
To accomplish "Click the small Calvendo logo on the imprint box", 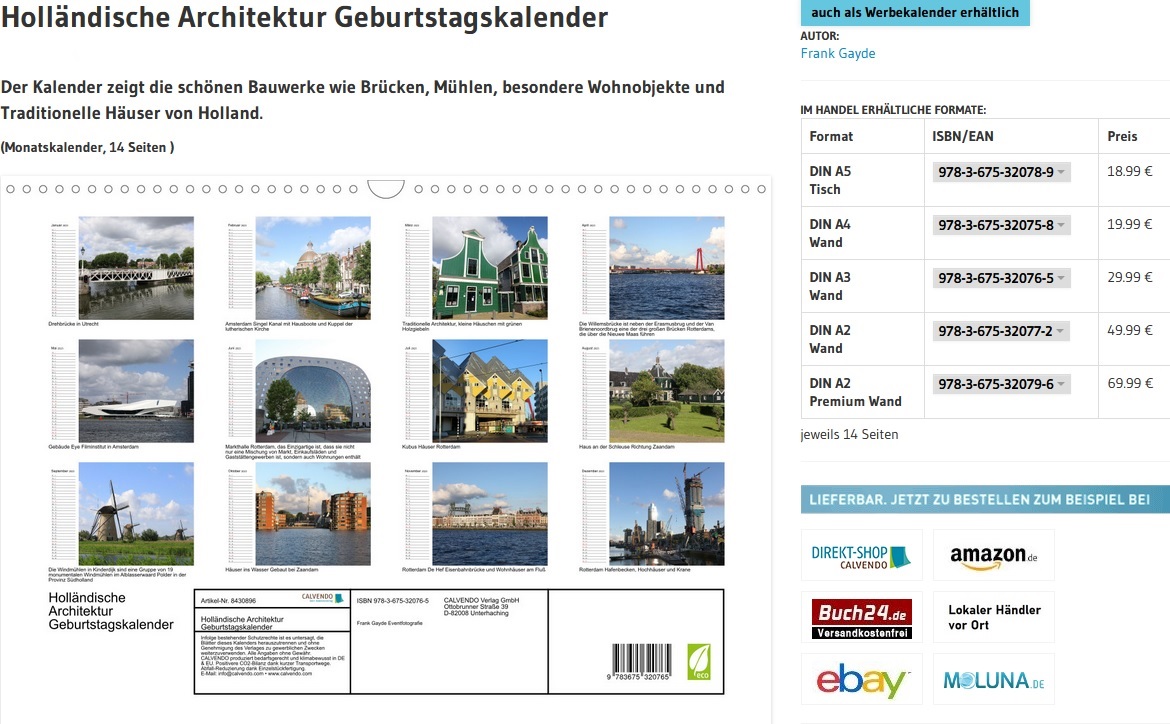I will [x=322, y=598].
